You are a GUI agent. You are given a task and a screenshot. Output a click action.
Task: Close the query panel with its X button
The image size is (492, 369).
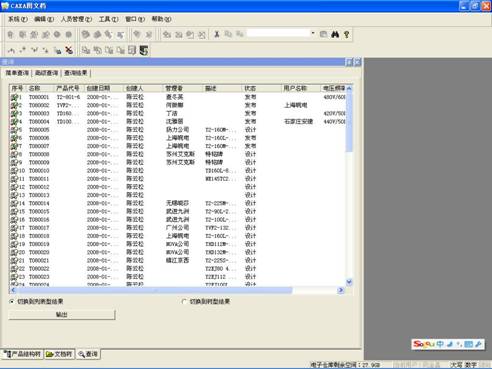(x=358, y=62)
